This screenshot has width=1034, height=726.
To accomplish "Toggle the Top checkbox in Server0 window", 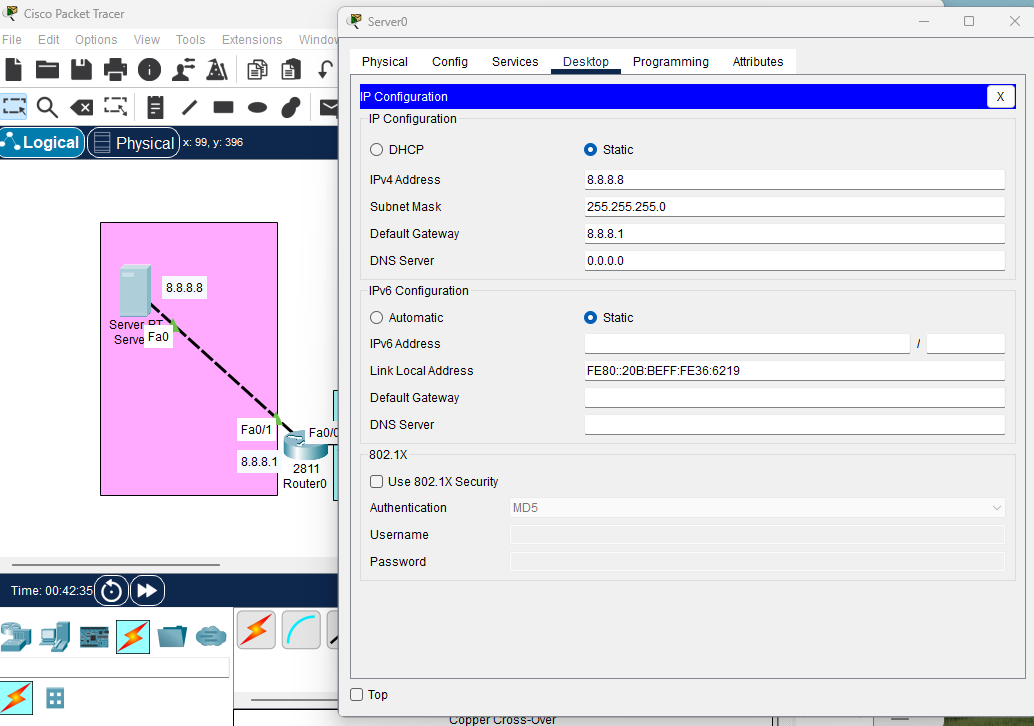I will (357, 694).
